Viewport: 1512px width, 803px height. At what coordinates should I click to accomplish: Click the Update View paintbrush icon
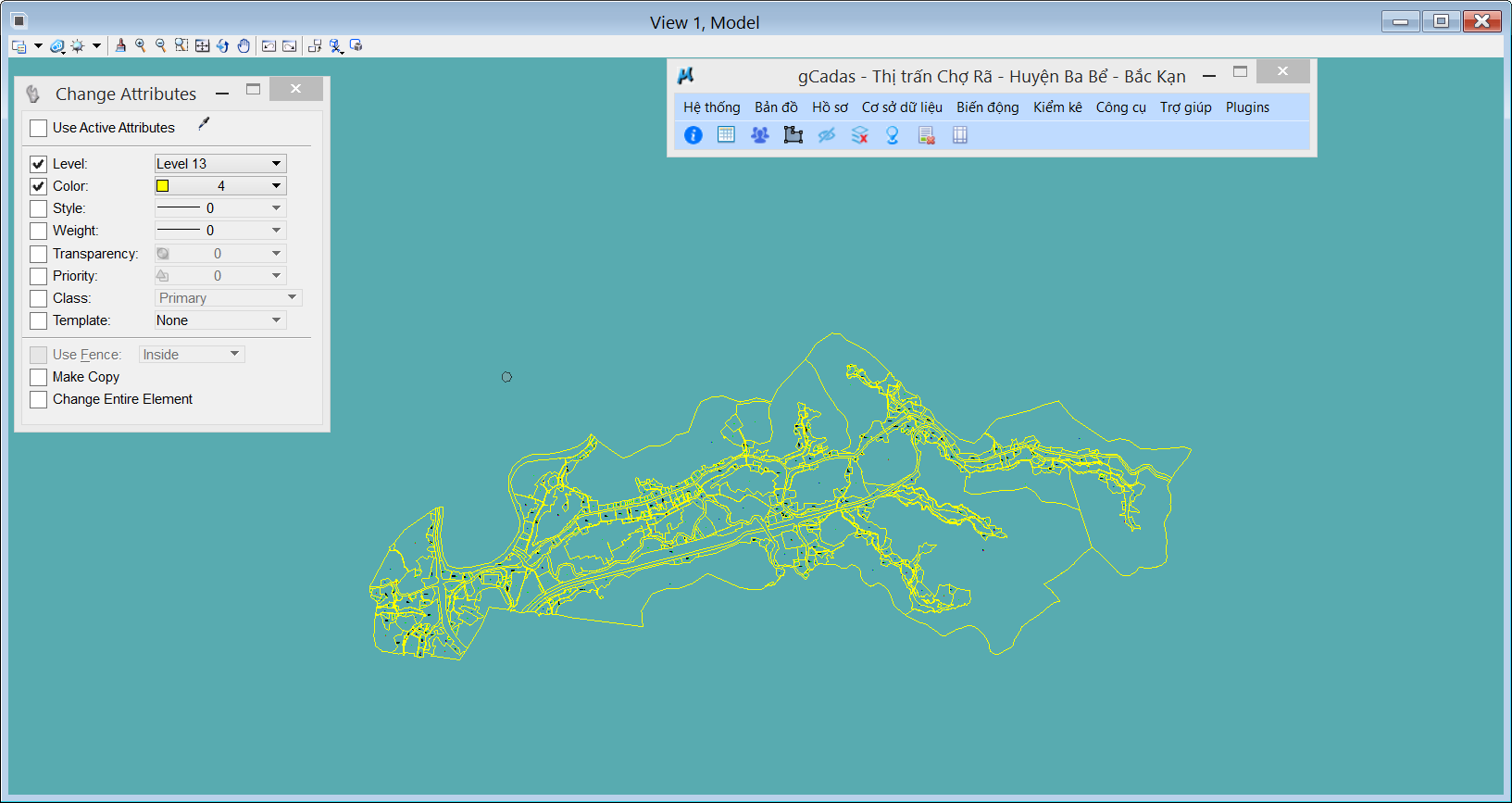[x=120, y=45]
